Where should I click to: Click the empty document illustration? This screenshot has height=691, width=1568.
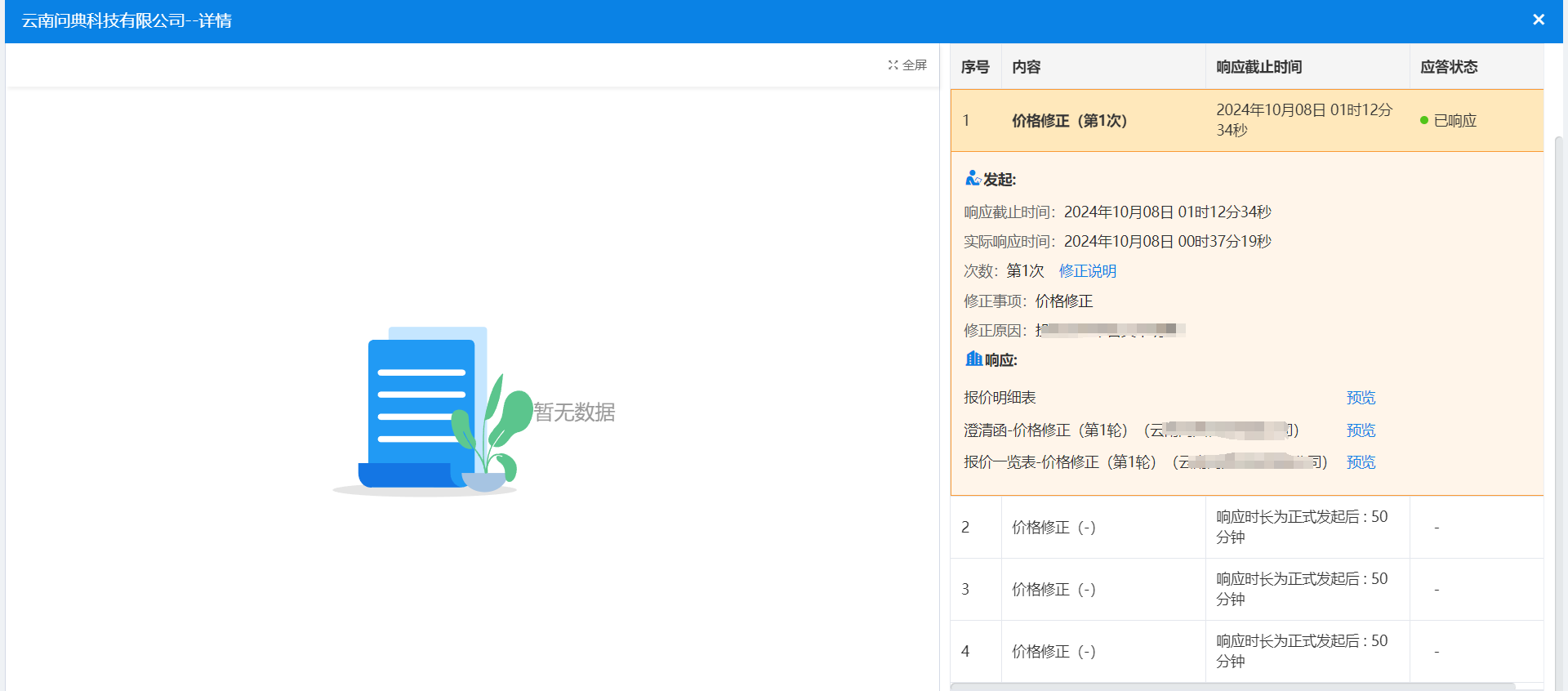(433, 411)
